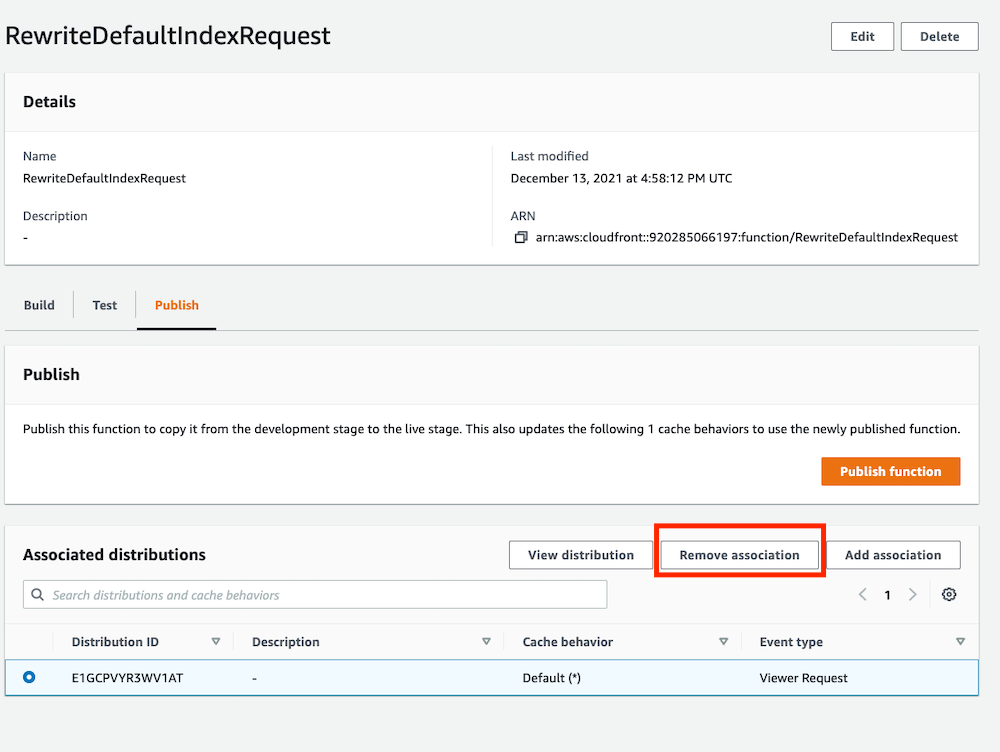
Task: Go to the next page arrow
Action: [x=912, y=594]
